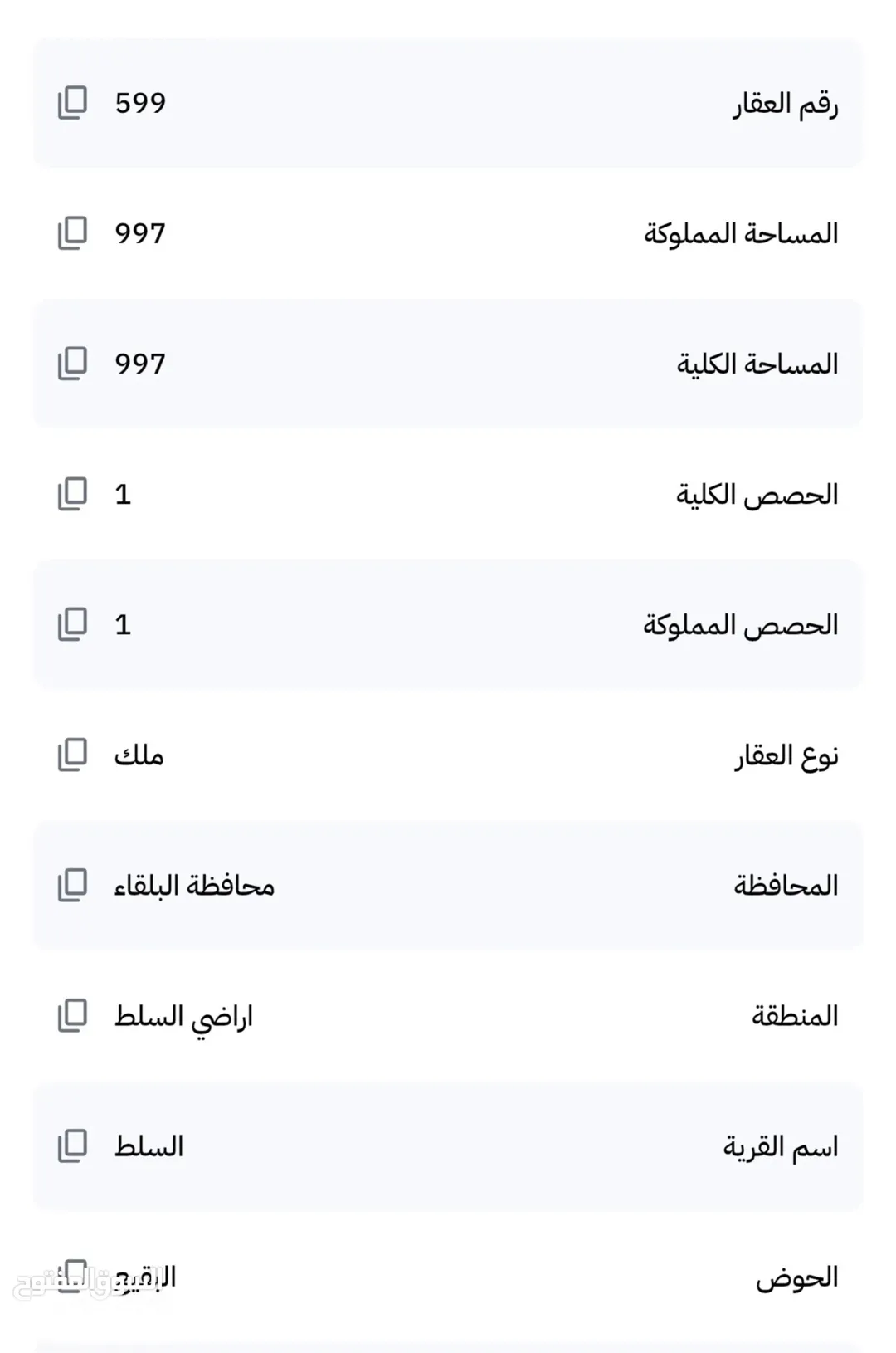Click the المنطقة row label

click(796, 1016)
